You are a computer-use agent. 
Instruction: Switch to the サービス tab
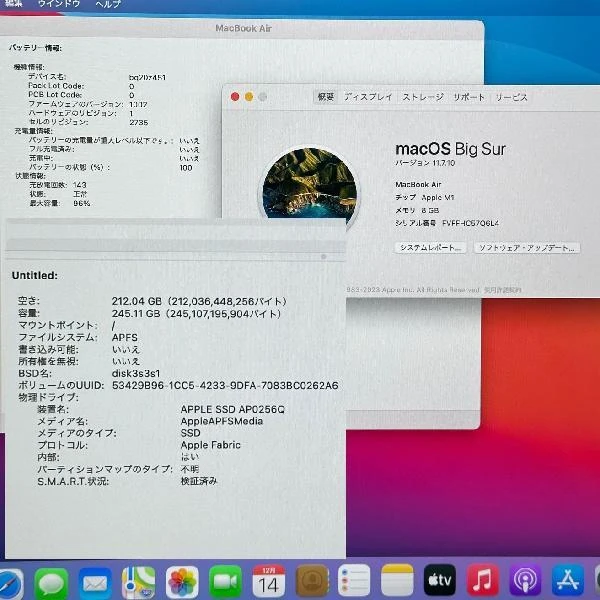tap(512, 97)
